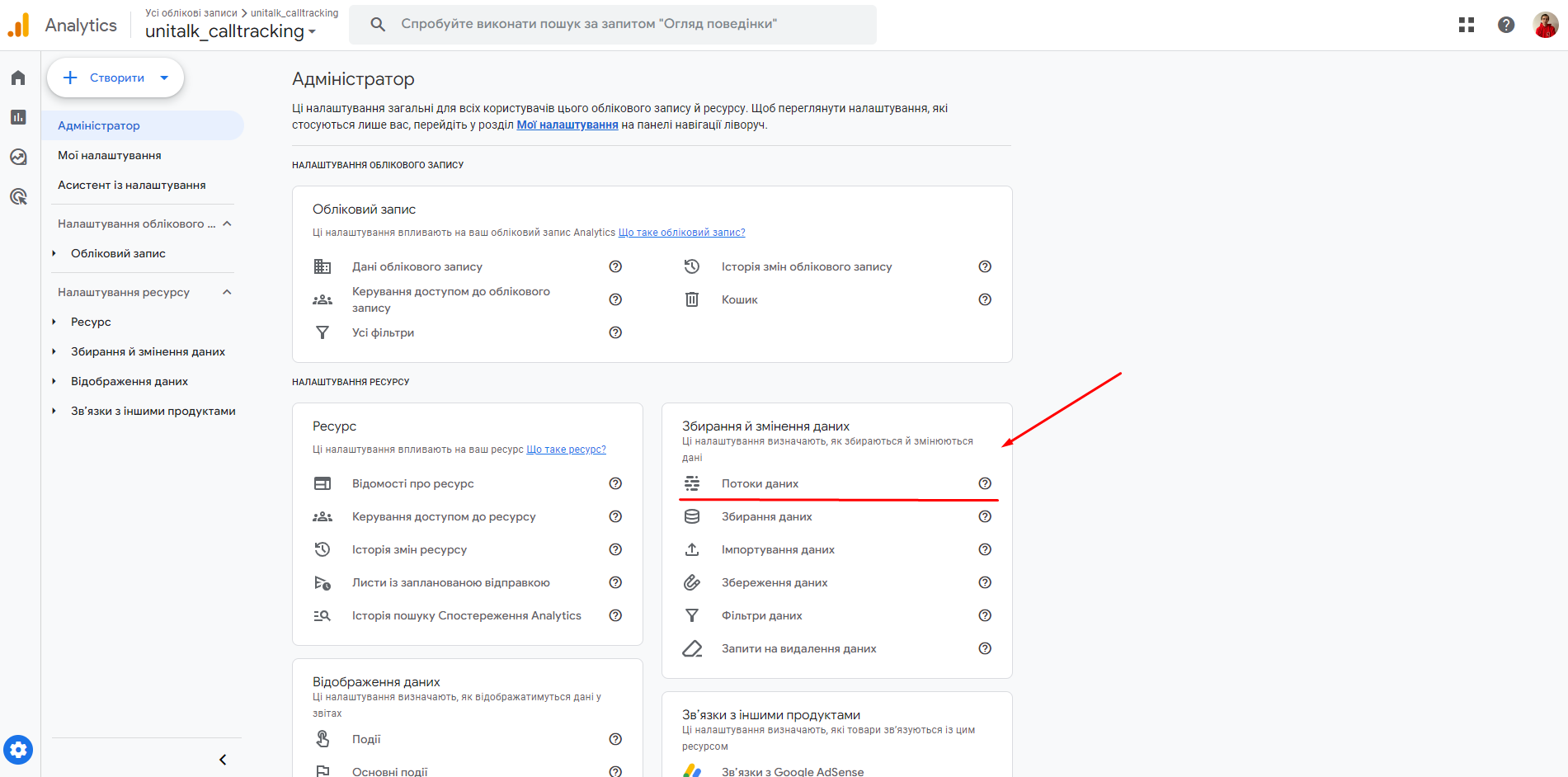Click the Admin gear icon at bottom left
This screenshot has width=1568, height=777.
18,750
